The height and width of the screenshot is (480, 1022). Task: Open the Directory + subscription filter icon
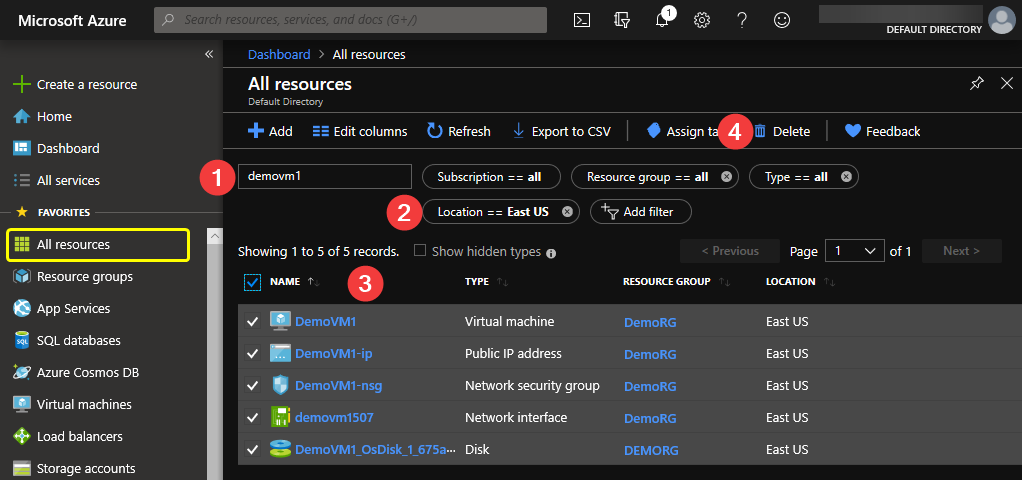click(x=622, y=20)
